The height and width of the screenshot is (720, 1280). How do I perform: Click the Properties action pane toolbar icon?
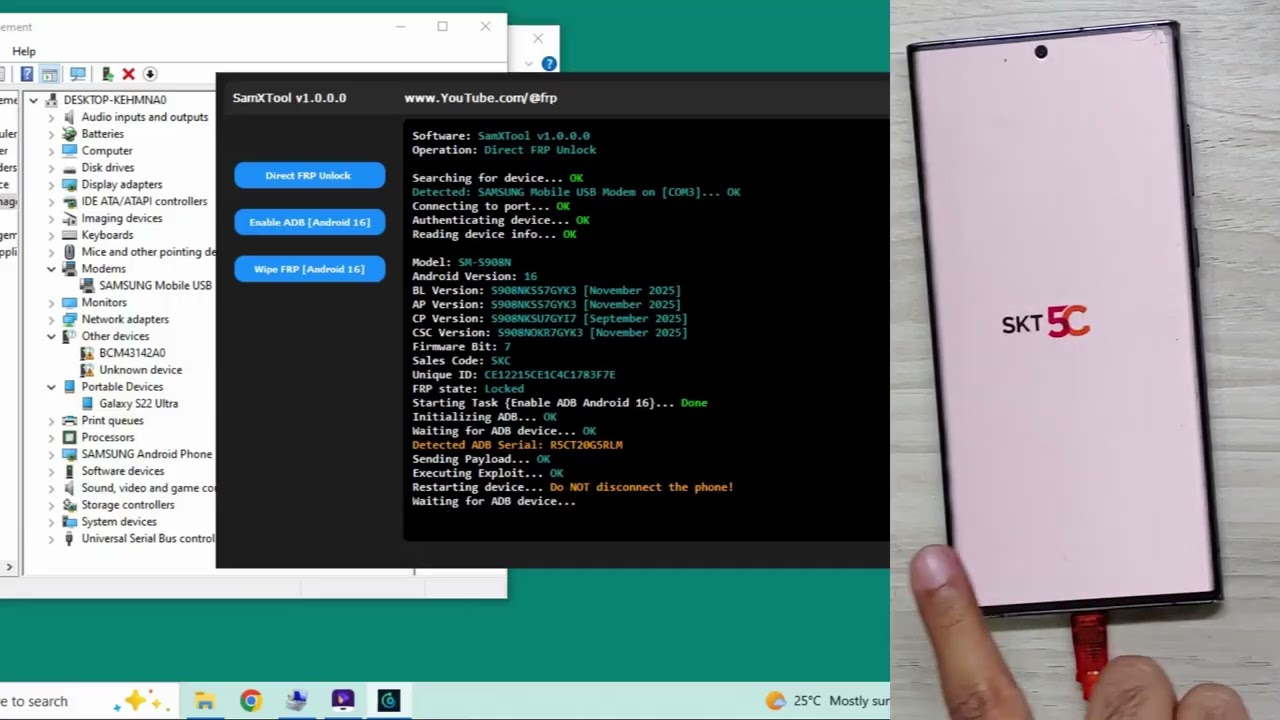(49, 74)
